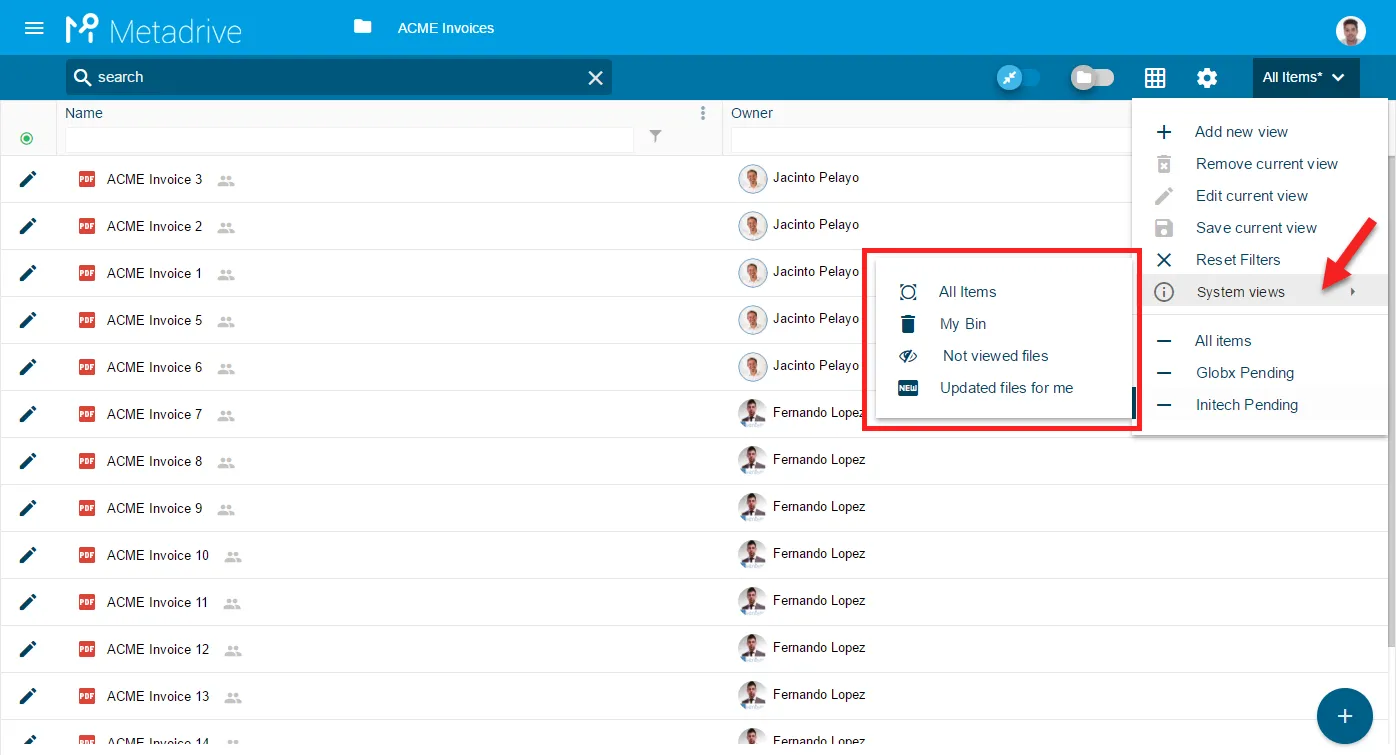Click the floating add plus button
The height and width of the screenshot is (755, 1396).
click(x=1345, y=716)
